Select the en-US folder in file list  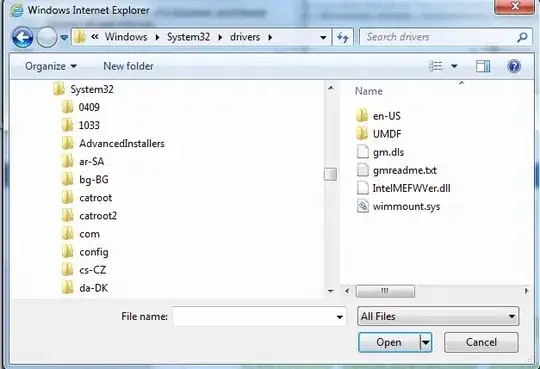click(x=378, y=116)
